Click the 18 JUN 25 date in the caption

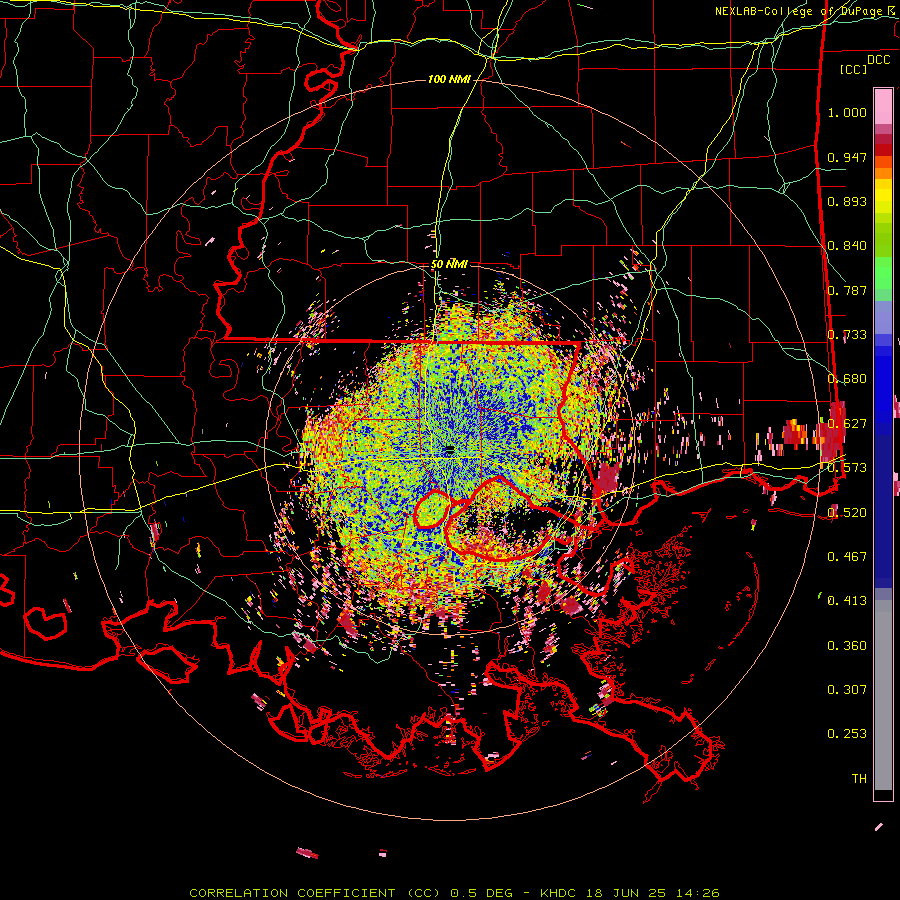(626, 893)
